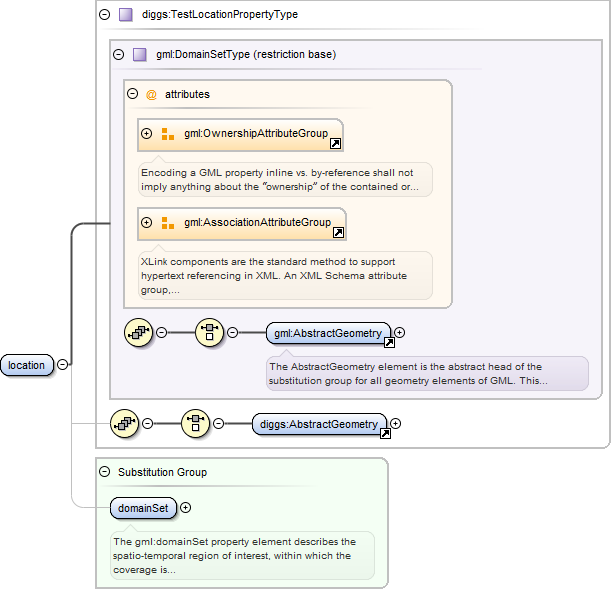612x590 pixels.
Task: Expand the diggs:AbstractGeometry plus toggle
Action: pyautogui.click(x=395, y=424)
